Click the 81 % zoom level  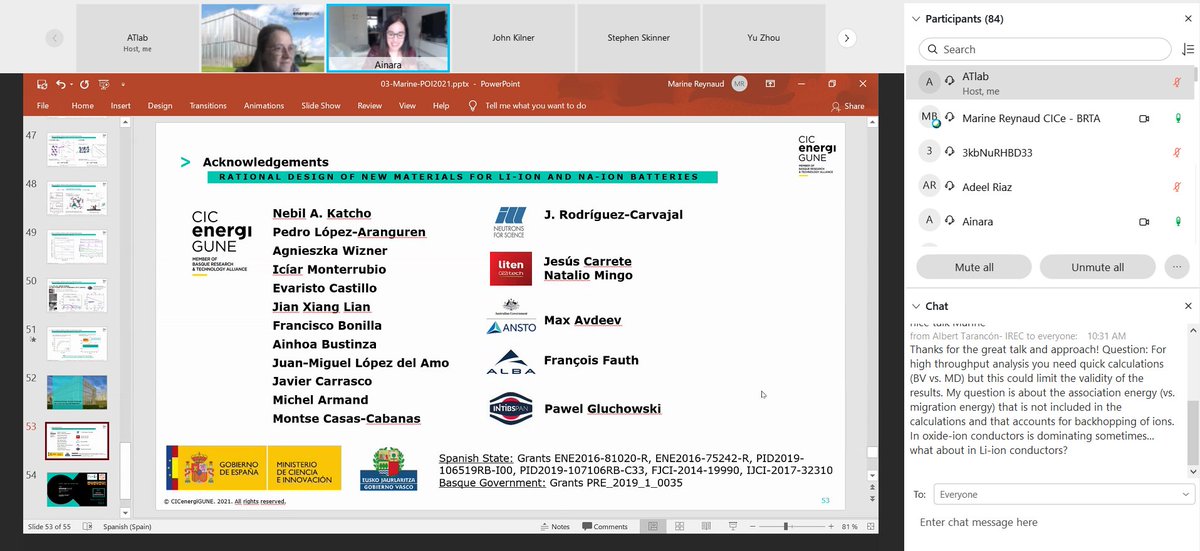(x=849, y=526)
